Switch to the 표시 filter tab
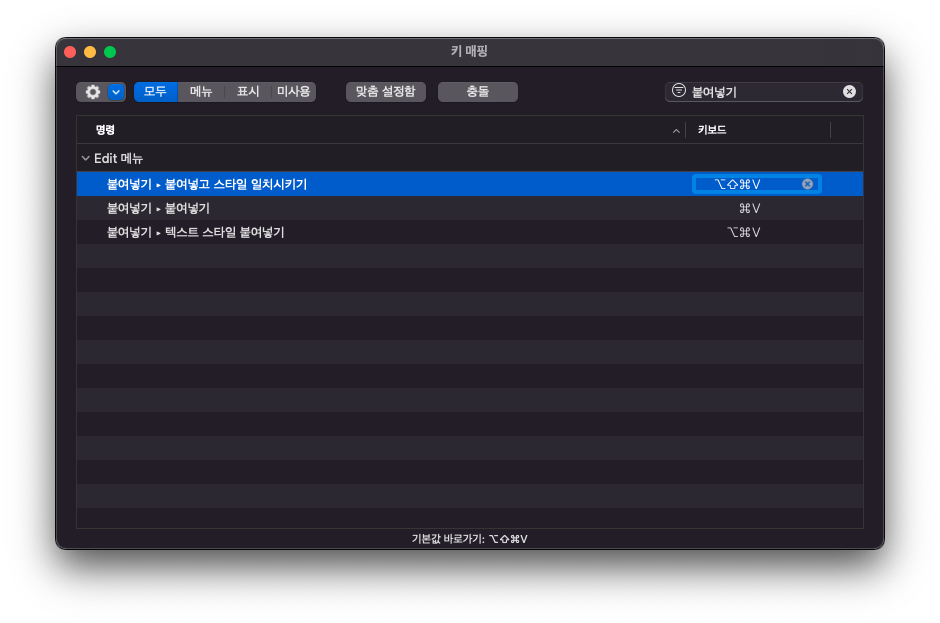 (x=248, y=92)
